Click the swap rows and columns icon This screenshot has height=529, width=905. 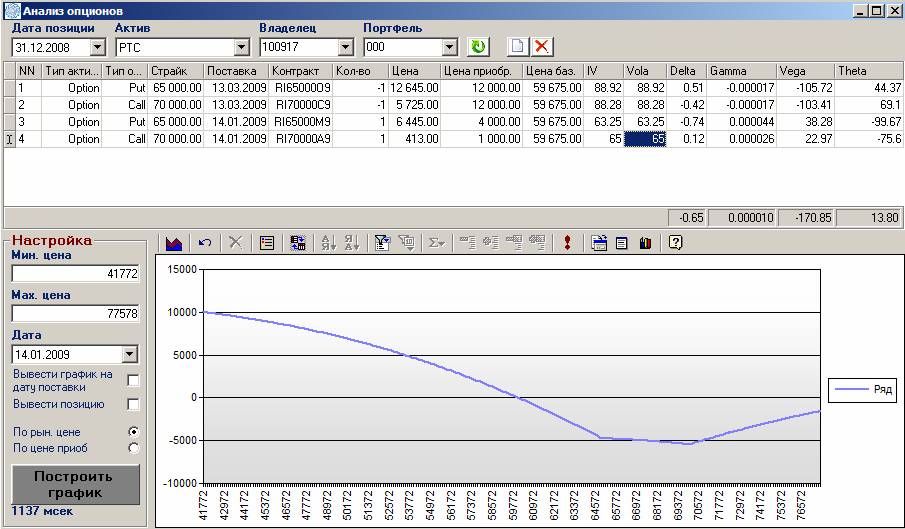[x=298, y=243]
